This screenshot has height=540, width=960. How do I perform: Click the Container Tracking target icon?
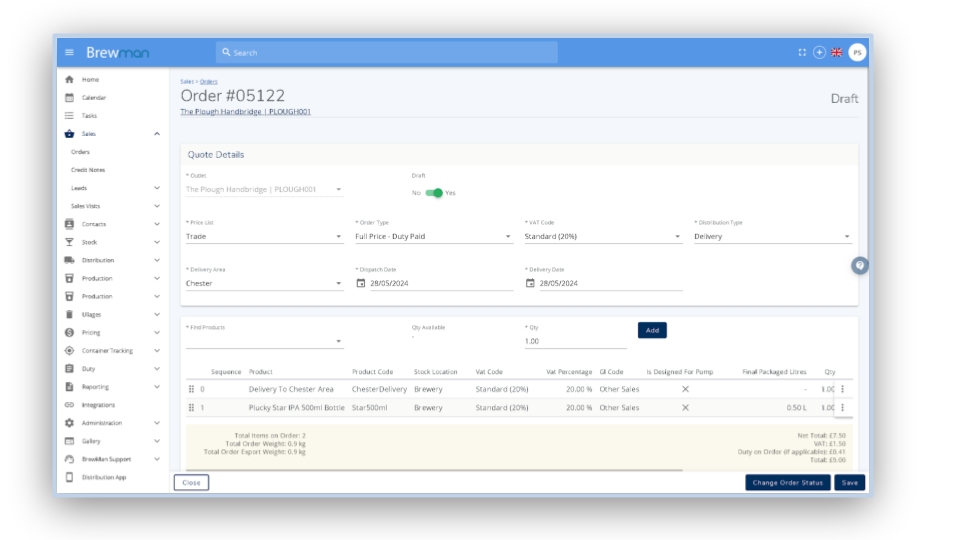69,351
